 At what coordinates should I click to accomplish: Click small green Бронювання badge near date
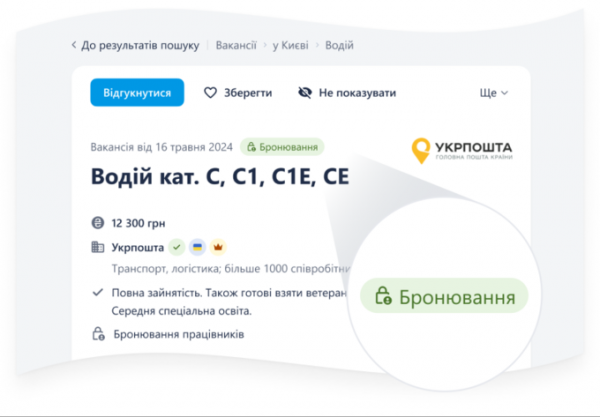(x=282, y=147)
